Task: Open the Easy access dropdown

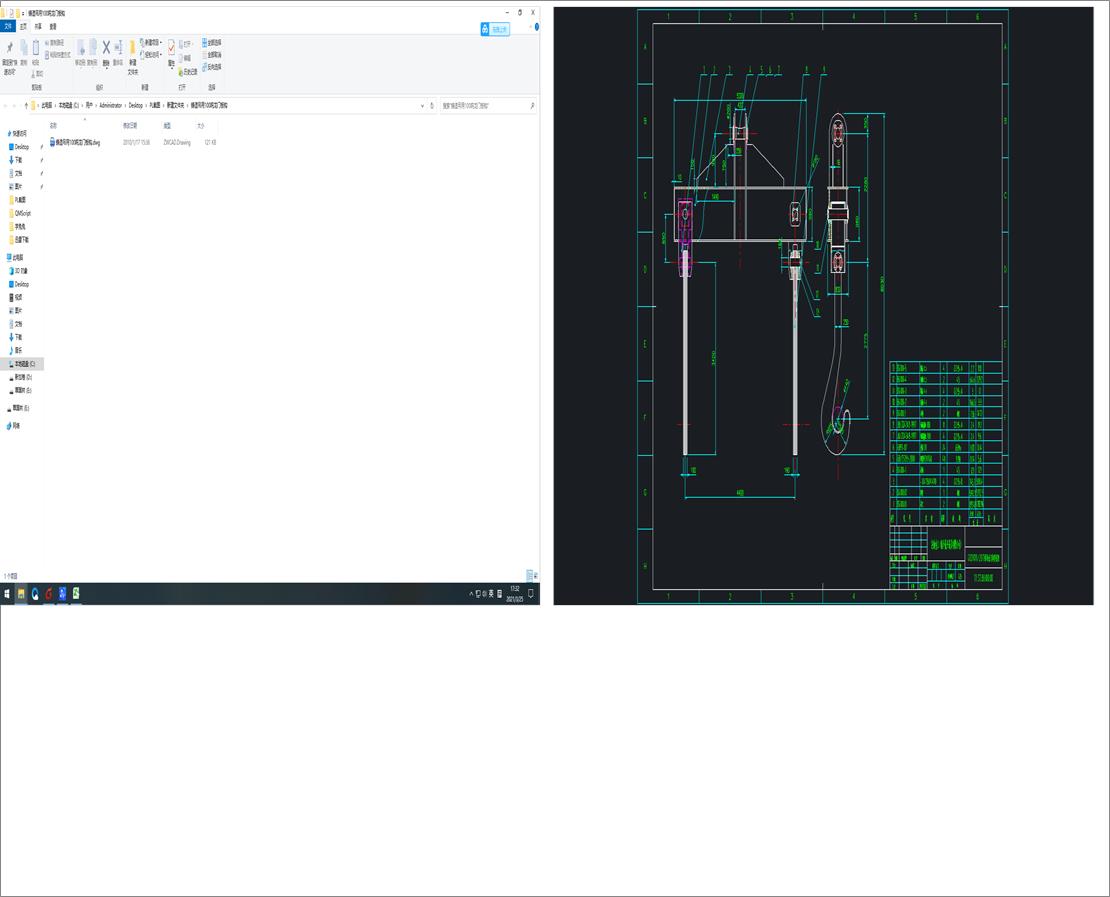Action: (153, 55)
